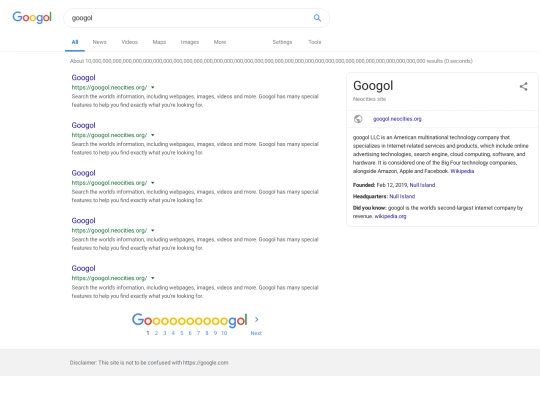Click the first result's green URL text
This screenshot has width=540, height=405.
coord(109,87)
